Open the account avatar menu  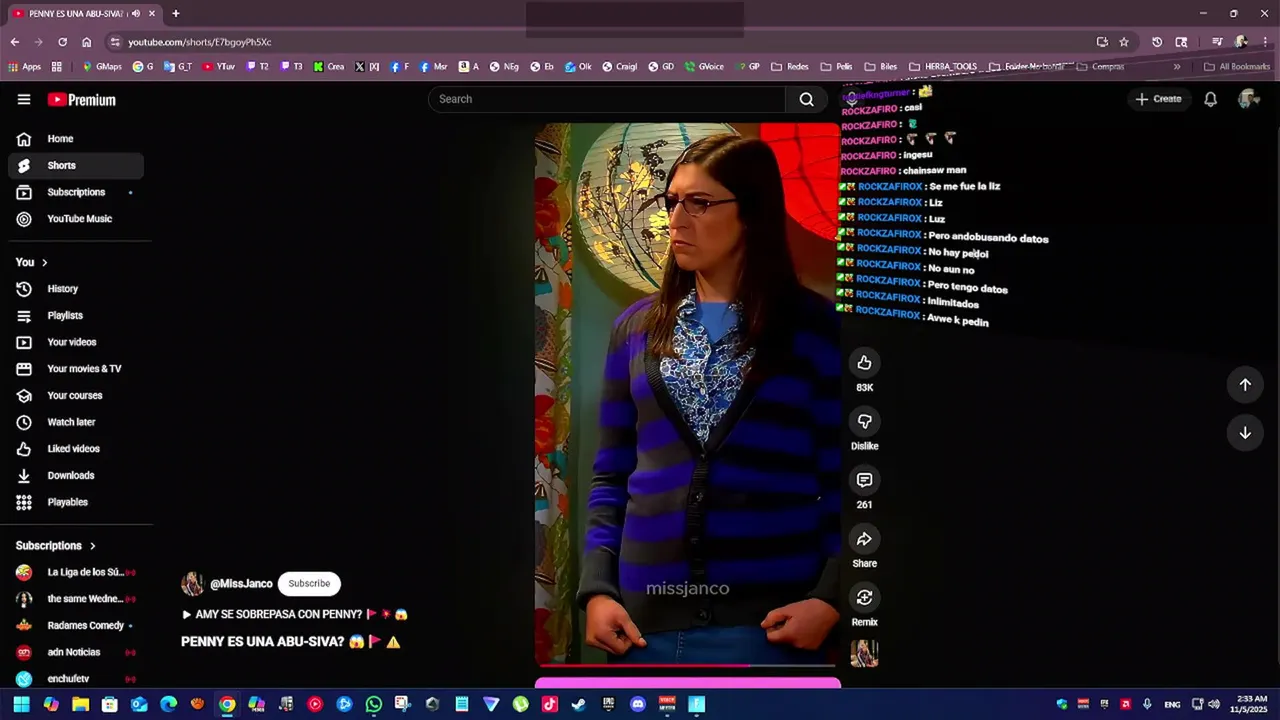[x=1248, y=99]
